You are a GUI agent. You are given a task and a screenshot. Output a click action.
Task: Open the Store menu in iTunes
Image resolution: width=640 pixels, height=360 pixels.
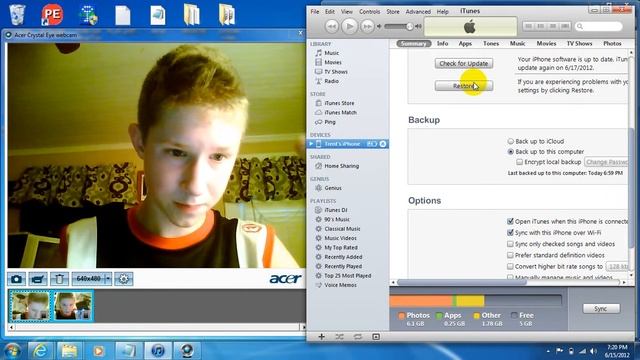pos(393,12)
